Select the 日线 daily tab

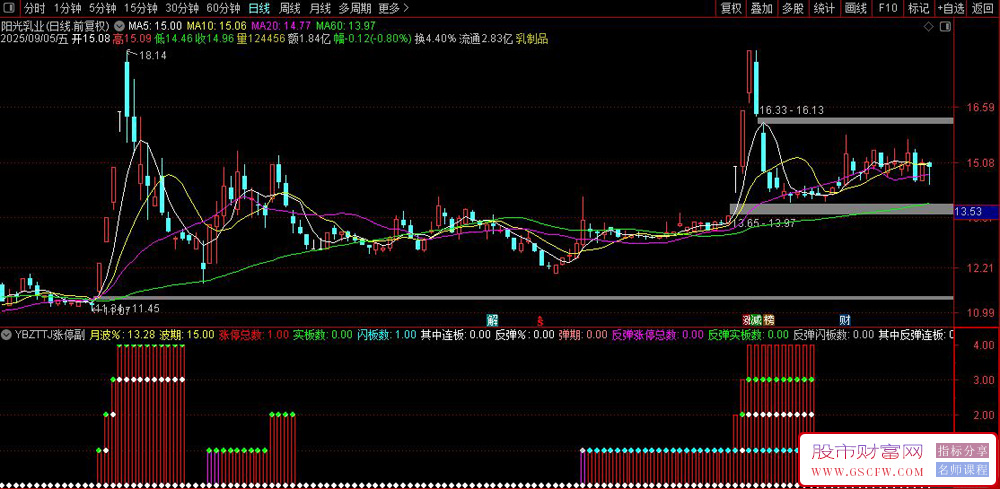pyautogui.click(x=259, y=8)
